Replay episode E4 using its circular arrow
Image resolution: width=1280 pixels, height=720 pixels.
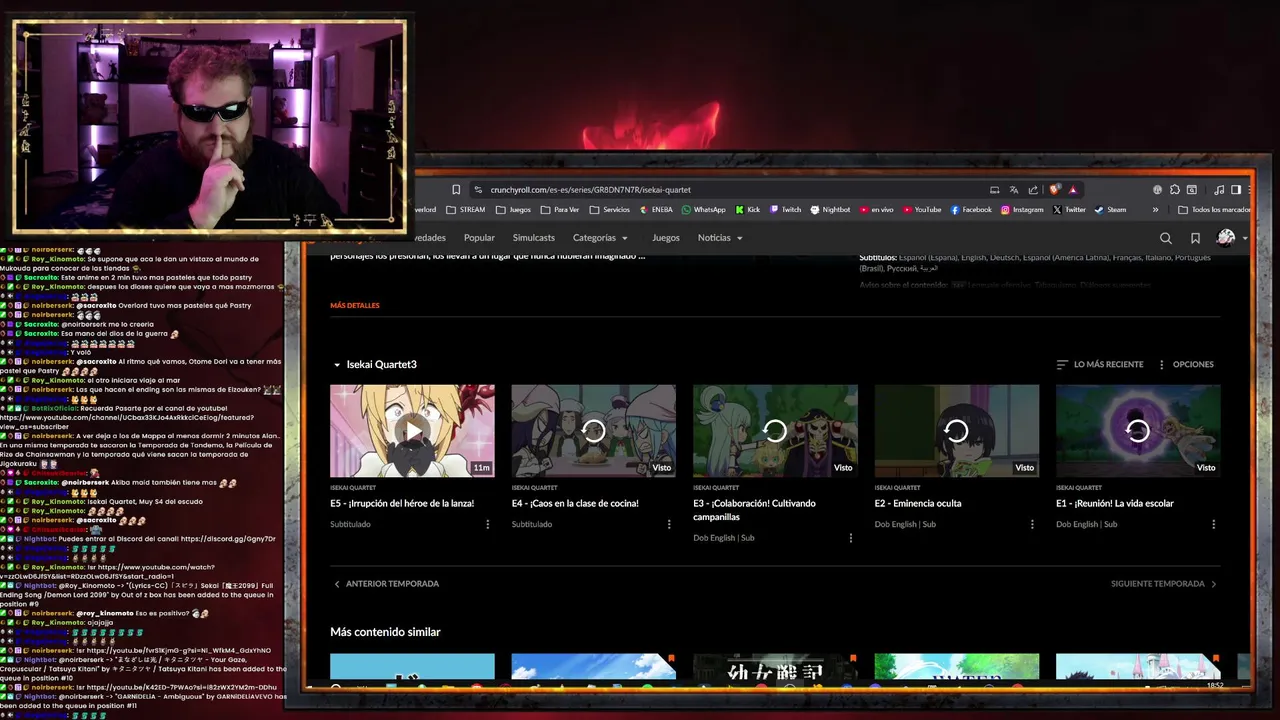(593, 431)
